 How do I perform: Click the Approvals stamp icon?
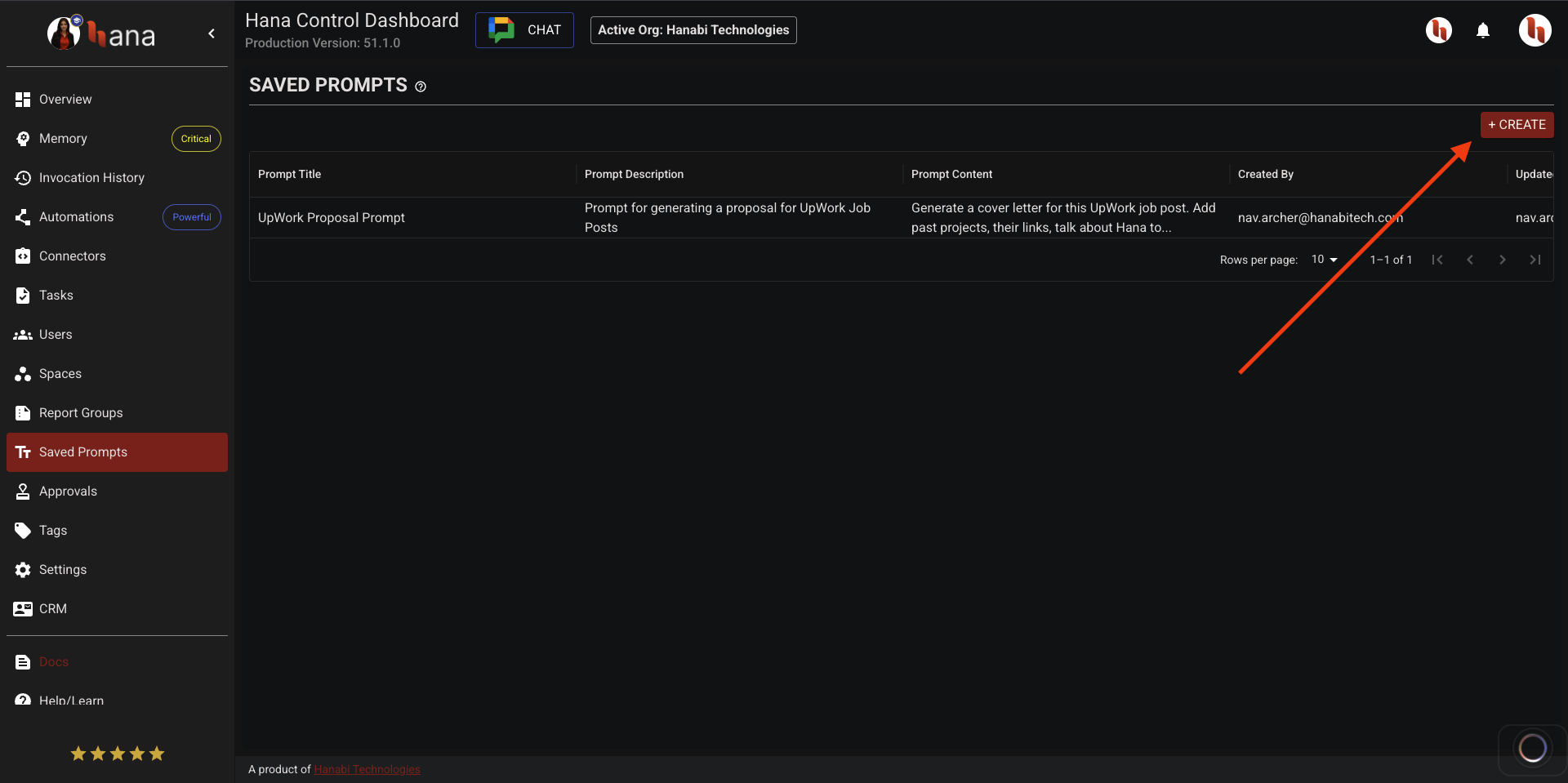tap(23, 492)
